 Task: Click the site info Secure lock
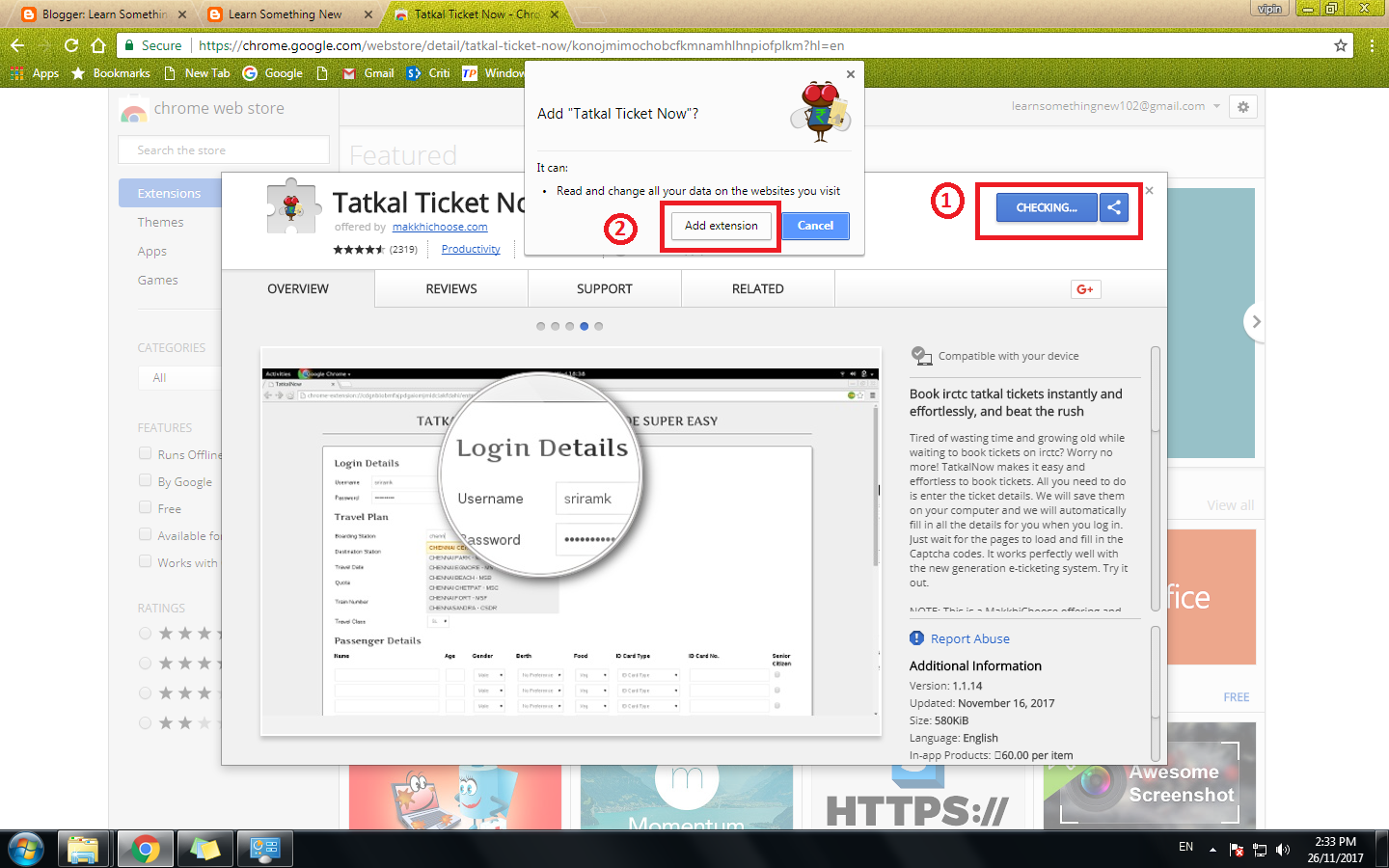[x=152, y=45]
